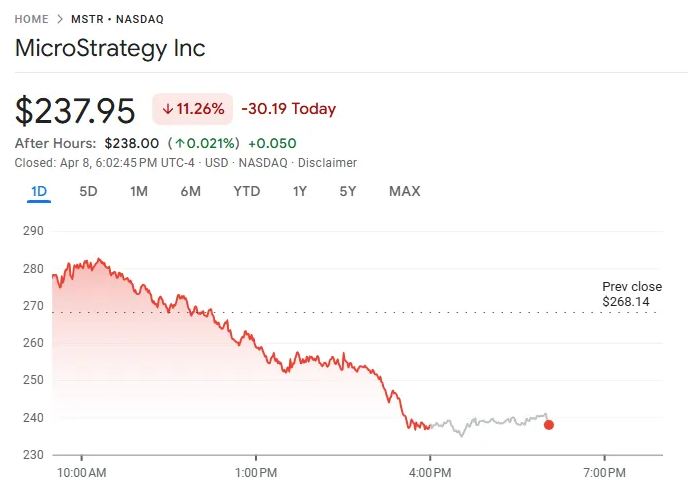Open the Disclaimer link

330,163
